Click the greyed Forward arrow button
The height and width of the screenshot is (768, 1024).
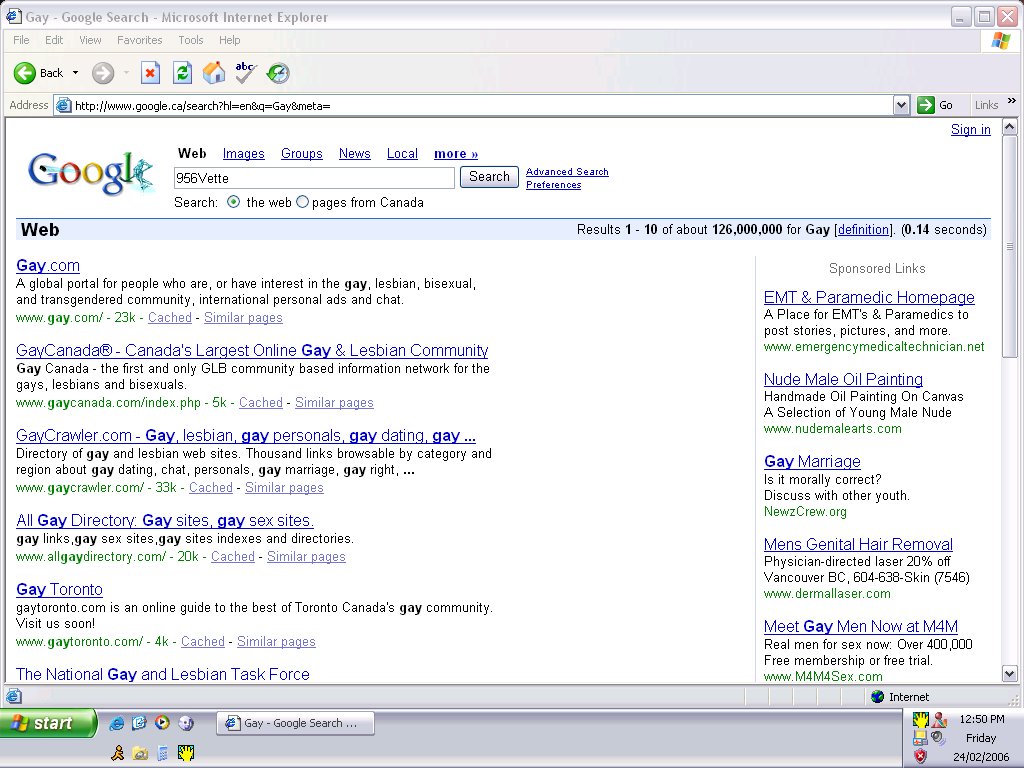click(103, 73)
